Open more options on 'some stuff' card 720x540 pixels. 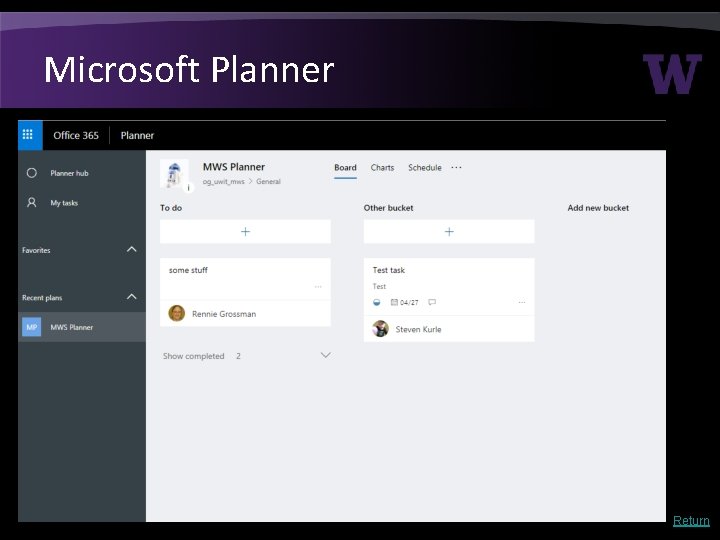tap(318, 287)
